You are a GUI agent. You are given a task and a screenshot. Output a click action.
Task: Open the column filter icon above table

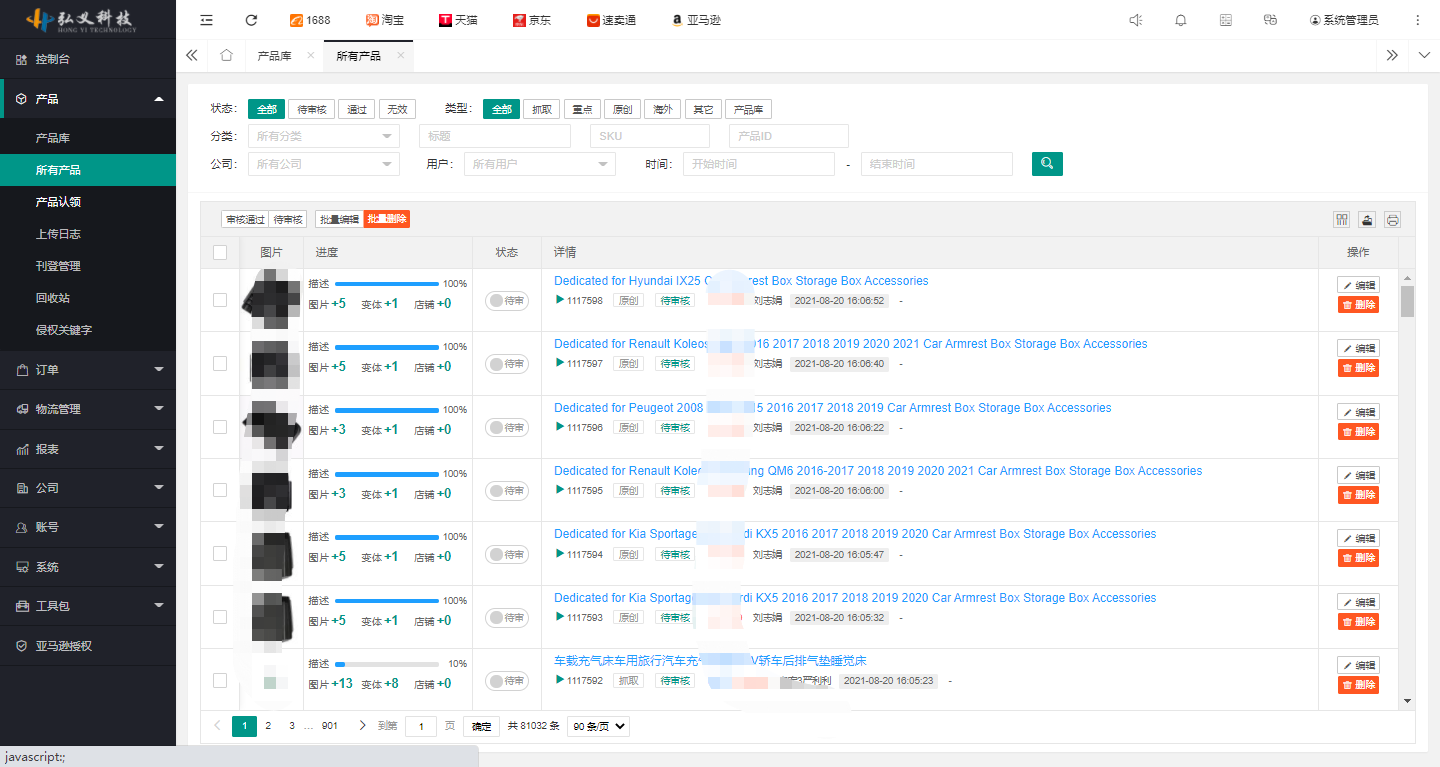[x=1341, y=220]
